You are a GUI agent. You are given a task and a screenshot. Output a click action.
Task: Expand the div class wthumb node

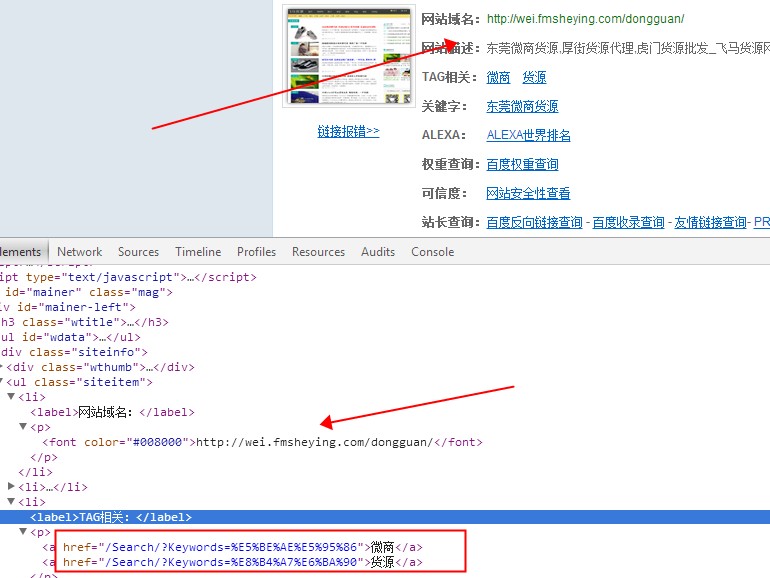(3, 367)
